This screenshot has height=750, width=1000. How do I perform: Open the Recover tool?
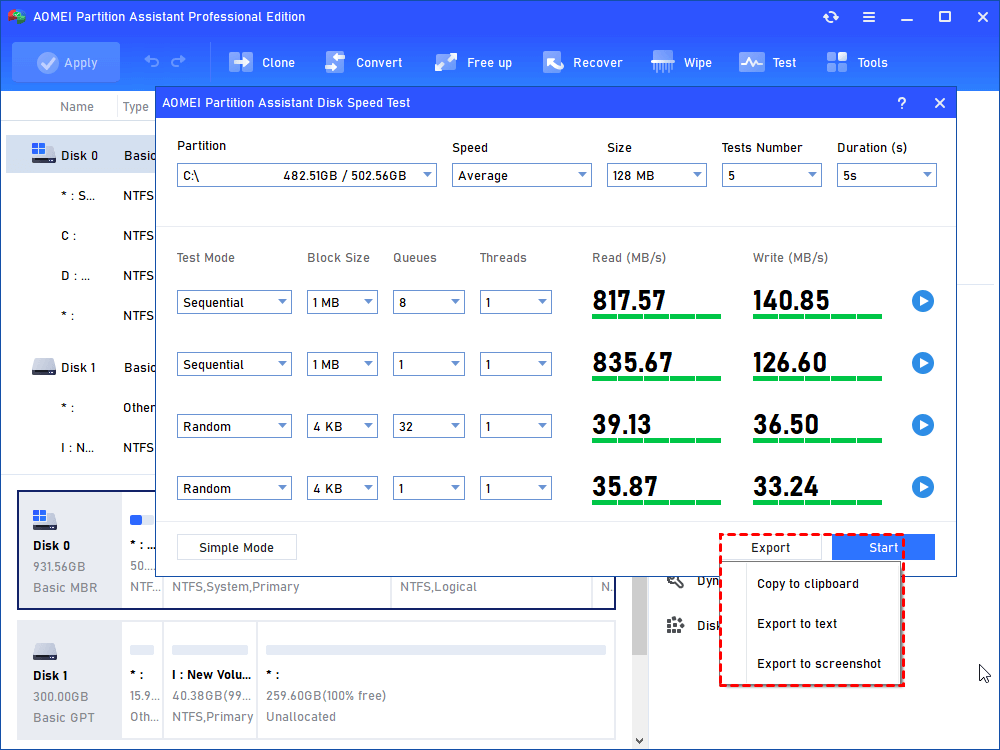(x=553, y=62)
